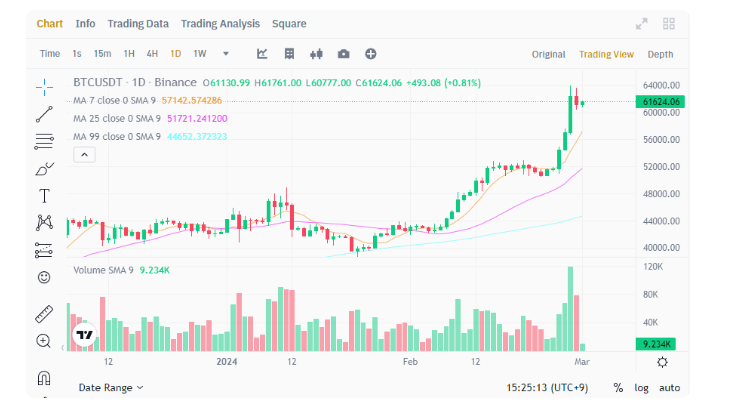Click the BTCUSDT symbol title
729x416 pixels.
coord(135,82)
